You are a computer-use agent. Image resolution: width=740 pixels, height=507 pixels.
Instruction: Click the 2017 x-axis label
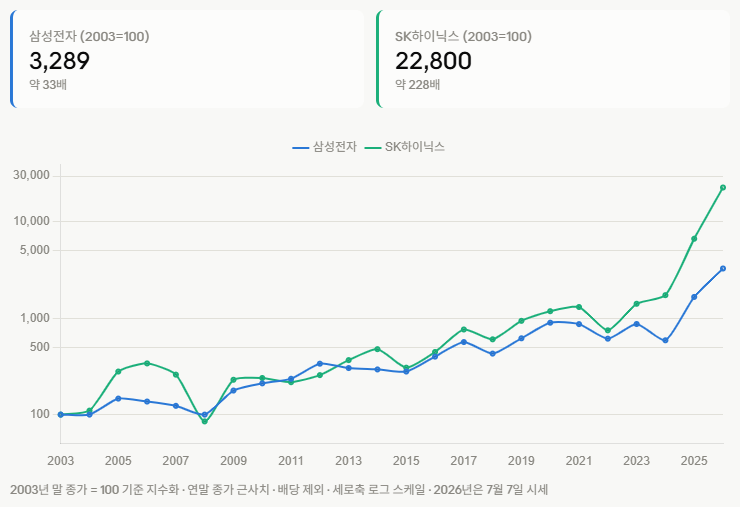pos(463,461)
